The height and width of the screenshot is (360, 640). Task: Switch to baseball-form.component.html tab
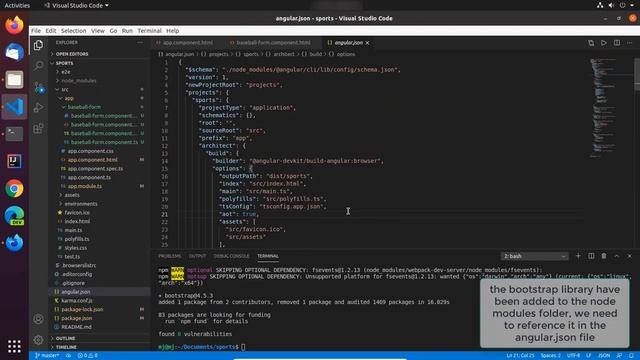(x=273, y=43)
